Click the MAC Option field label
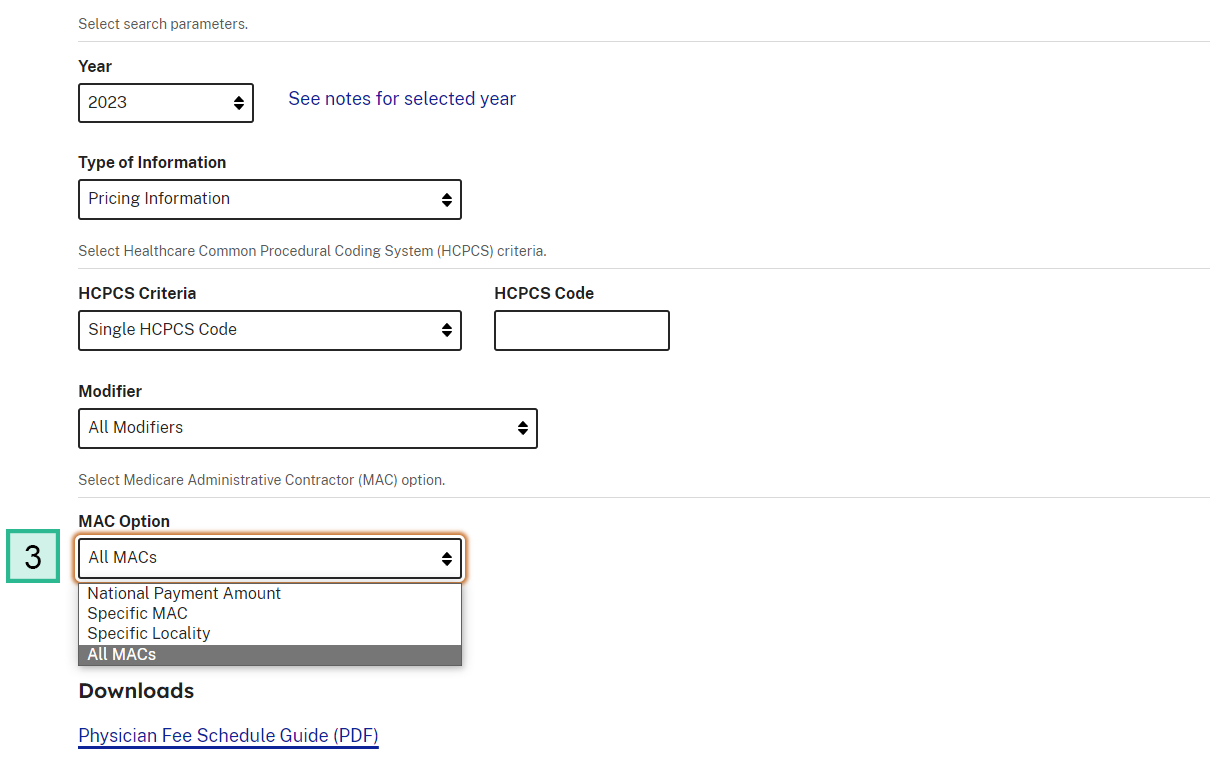 124,521
